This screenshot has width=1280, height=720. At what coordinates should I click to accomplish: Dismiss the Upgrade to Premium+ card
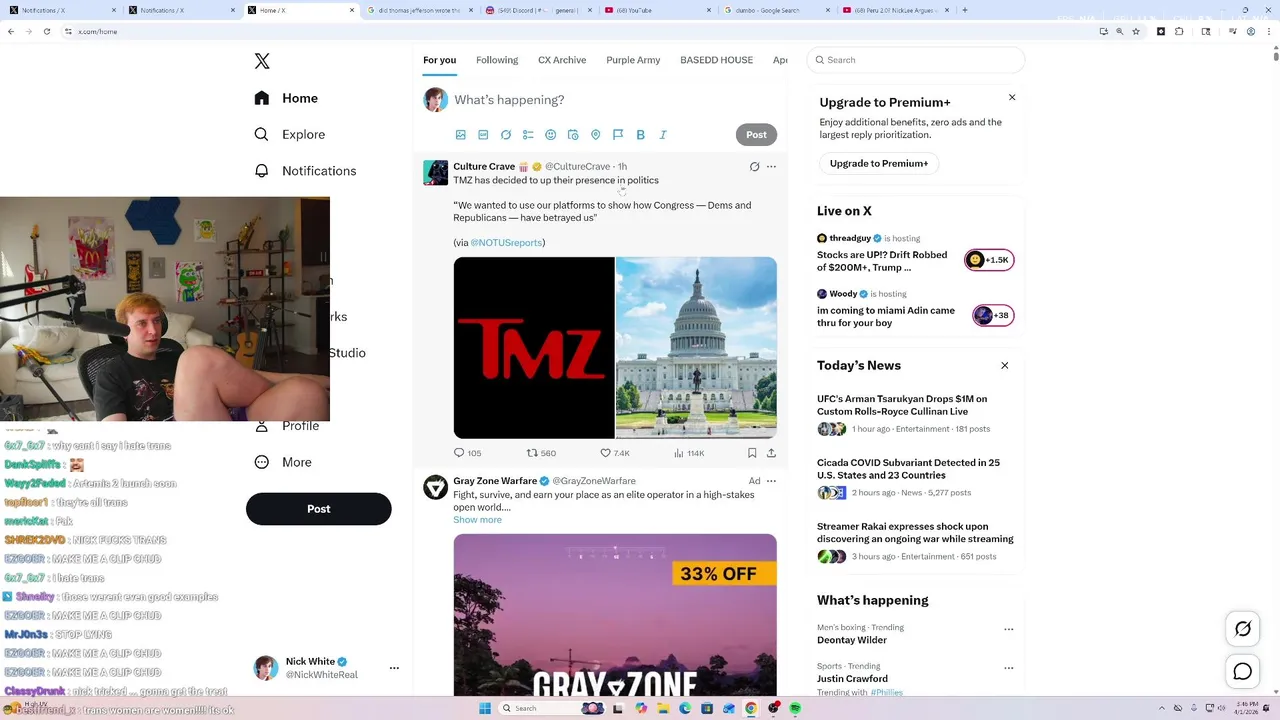(1012, 97)
